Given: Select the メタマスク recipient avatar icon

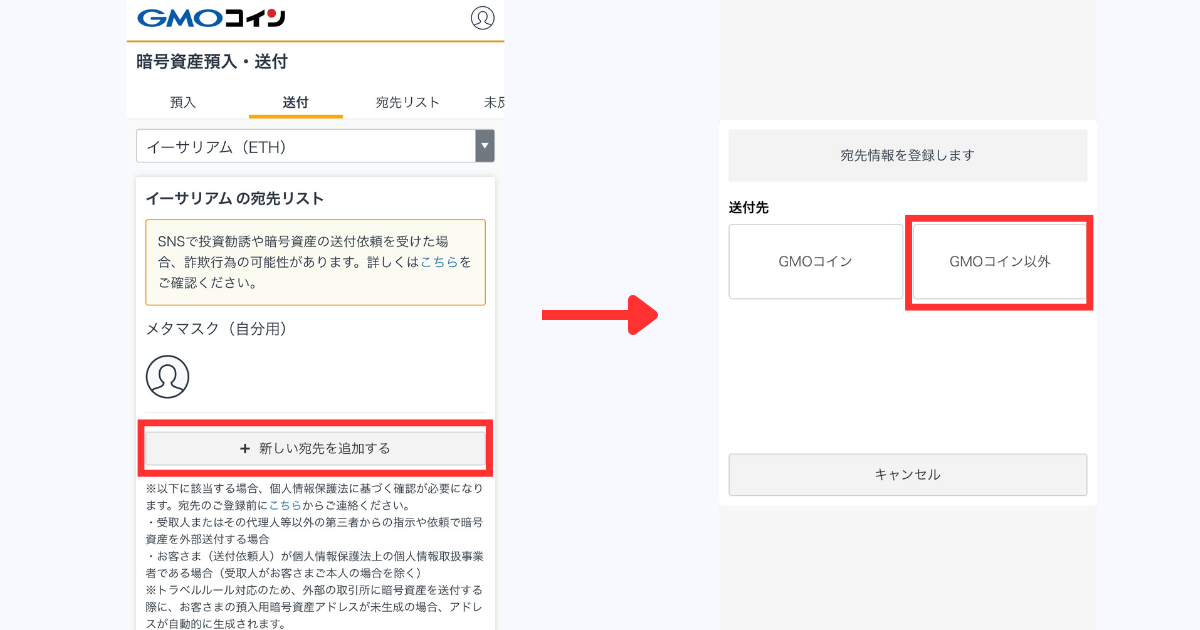Looking at the screenshot, I should [x=167, y=377].
